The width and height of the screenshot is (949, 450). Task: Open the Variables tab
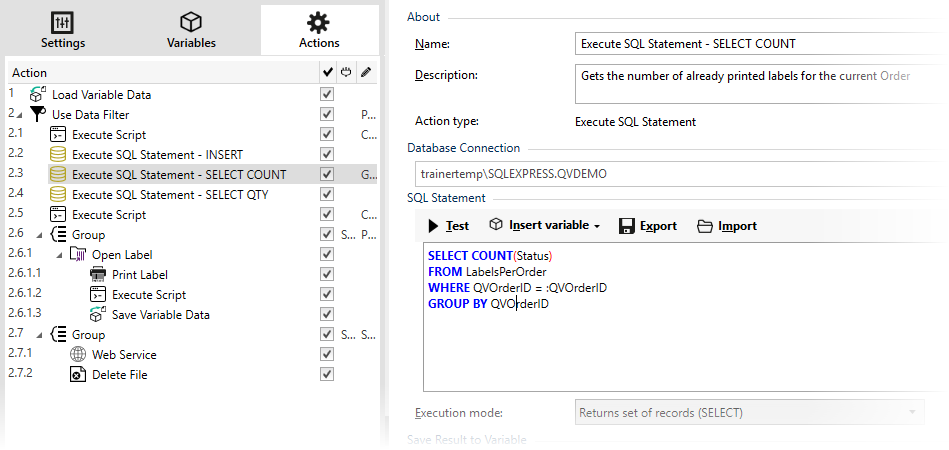click(x=191, y=30)
